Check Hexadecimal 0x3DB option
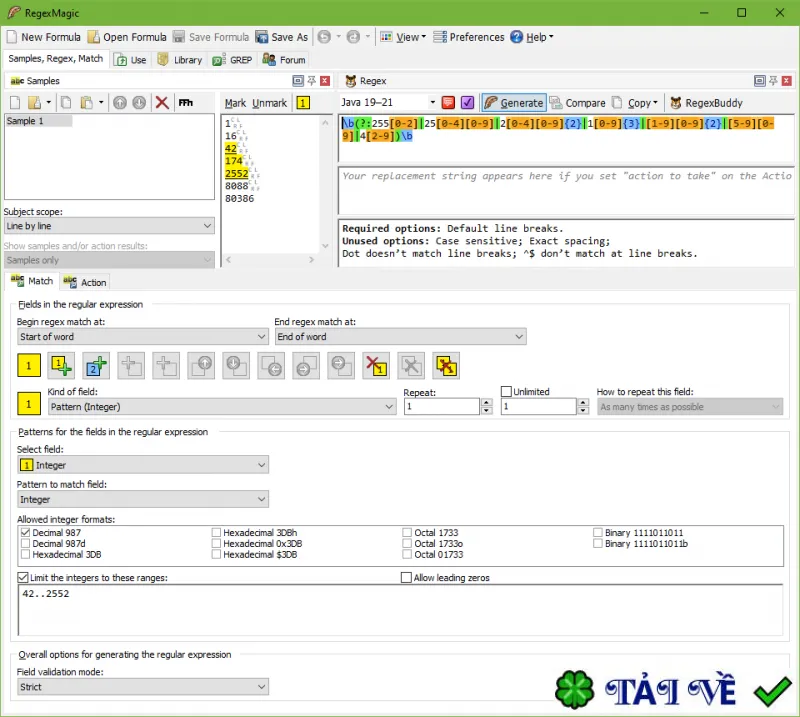This screenshot has width=800, height=717. tap(216, 543)
